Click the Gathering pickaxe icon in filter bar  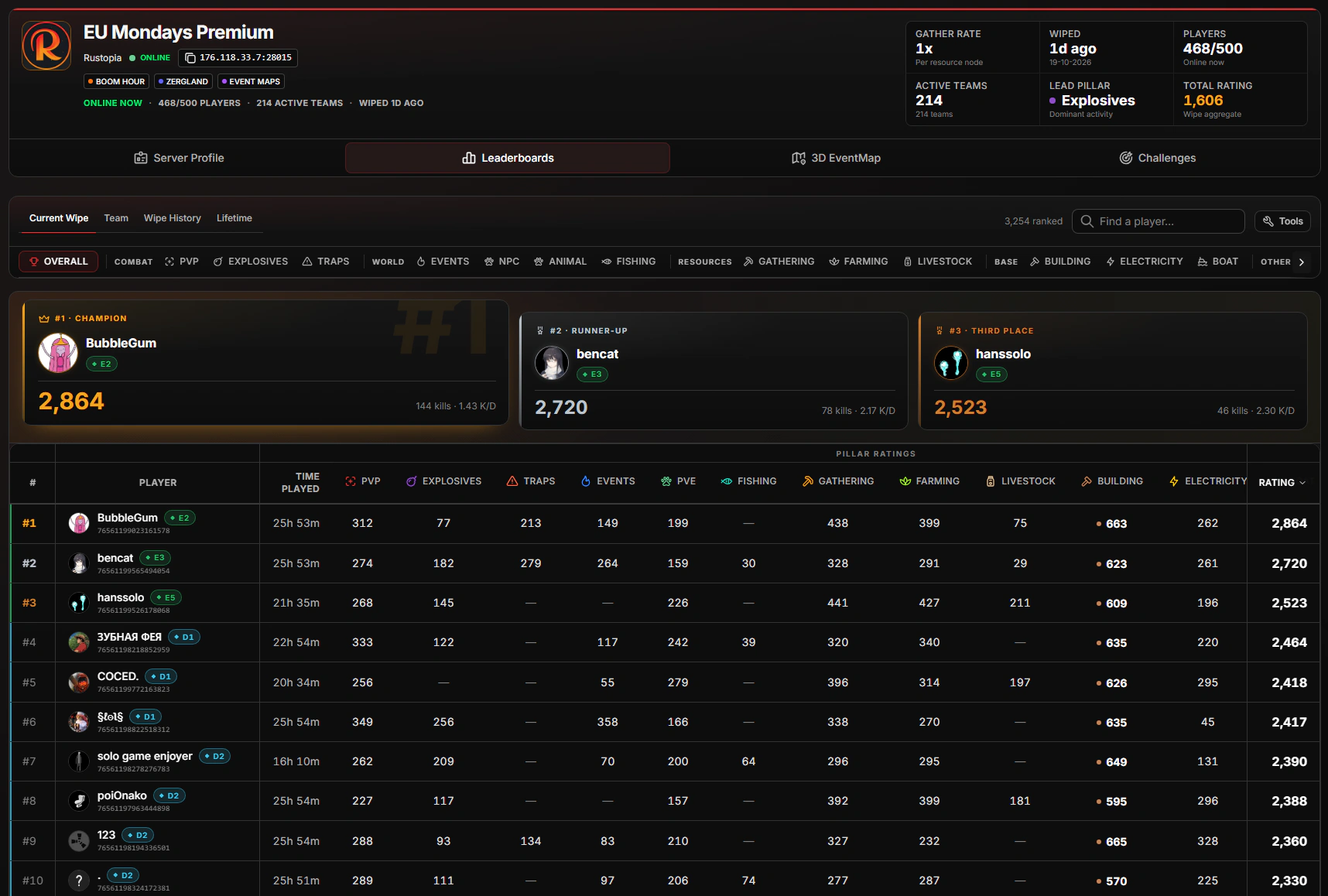click(748, 262)
